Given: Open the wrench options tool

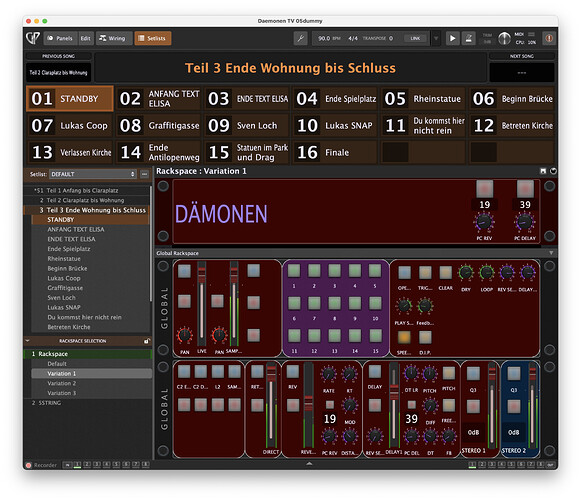Looking at the screenshot, I should (x=301, y=38).
